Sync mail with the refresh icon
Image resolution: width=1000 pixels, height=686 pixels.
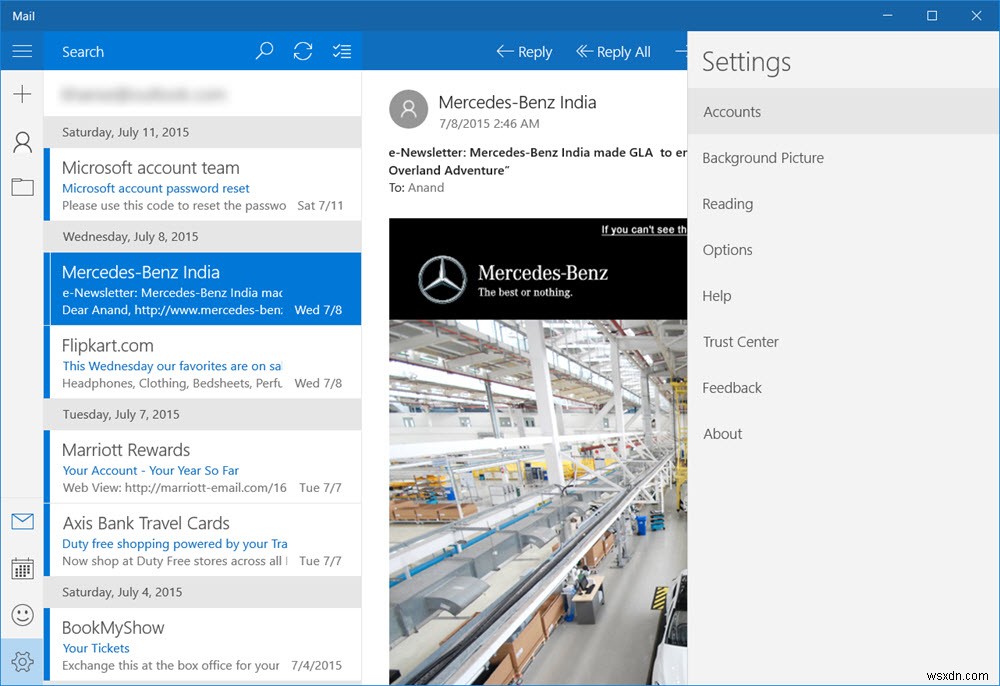(302, 51)
